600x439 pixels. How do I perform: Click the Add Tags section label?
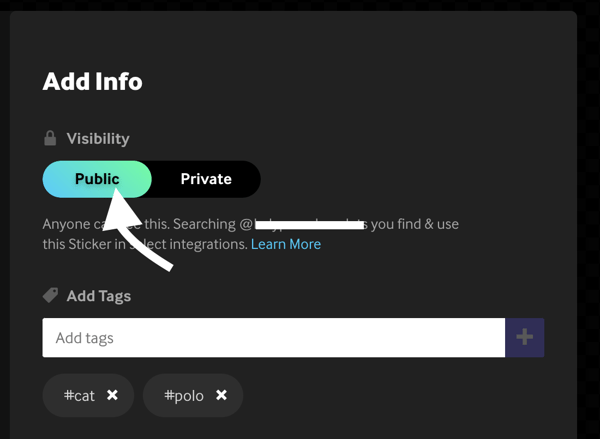pyautogui.click(x=98, y=296)
